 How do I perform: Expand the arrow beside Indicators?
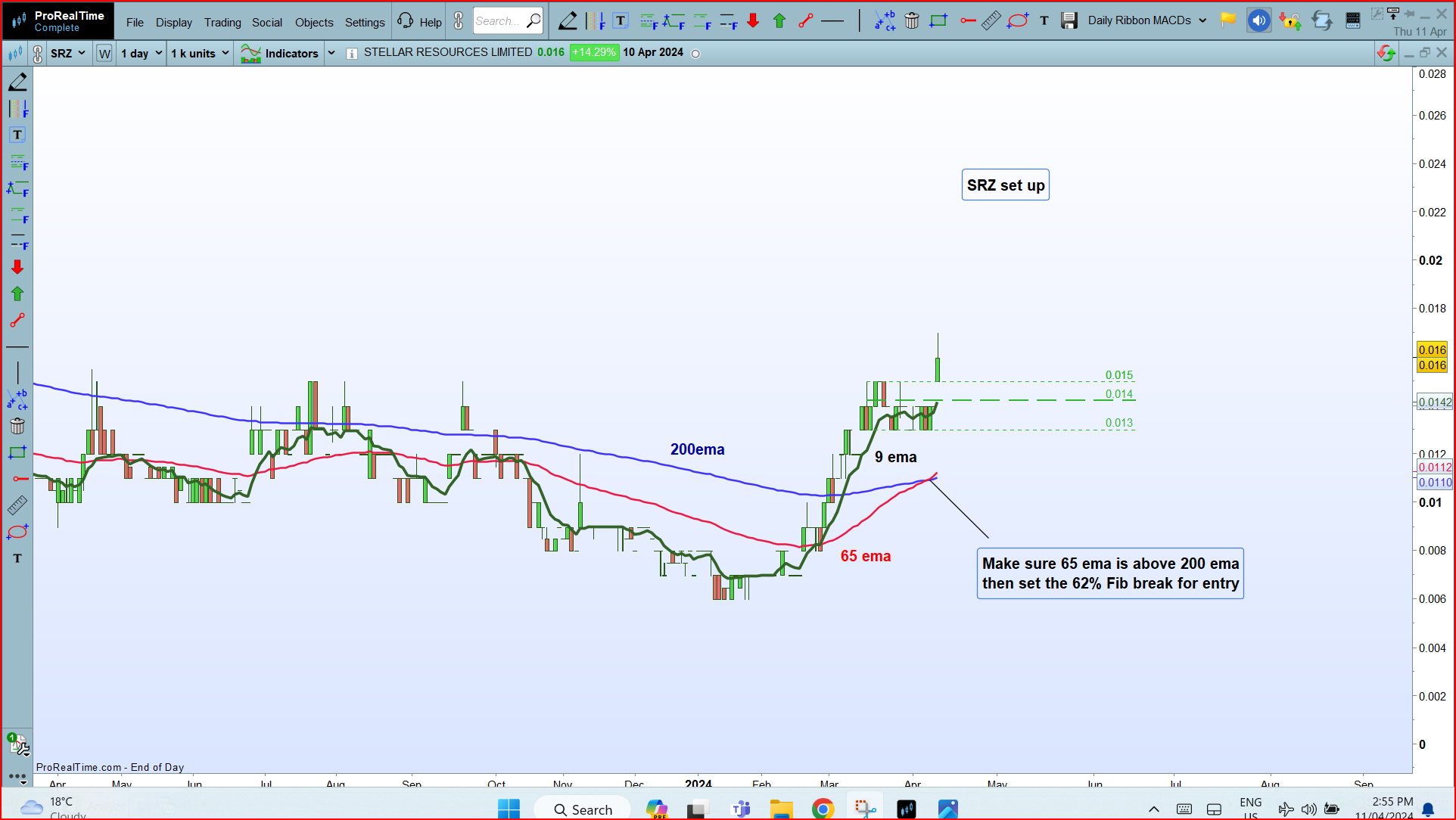331,53
